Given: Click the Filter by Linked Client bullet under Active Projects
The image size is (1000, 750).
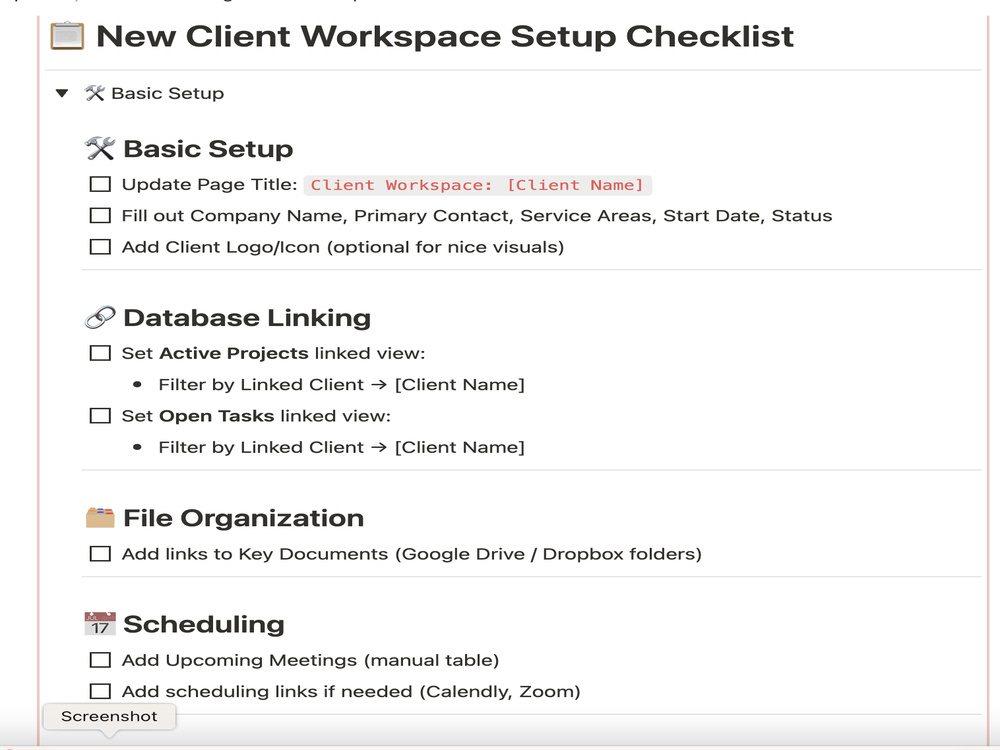Looking at the screenshot, I should coord(341,385).
